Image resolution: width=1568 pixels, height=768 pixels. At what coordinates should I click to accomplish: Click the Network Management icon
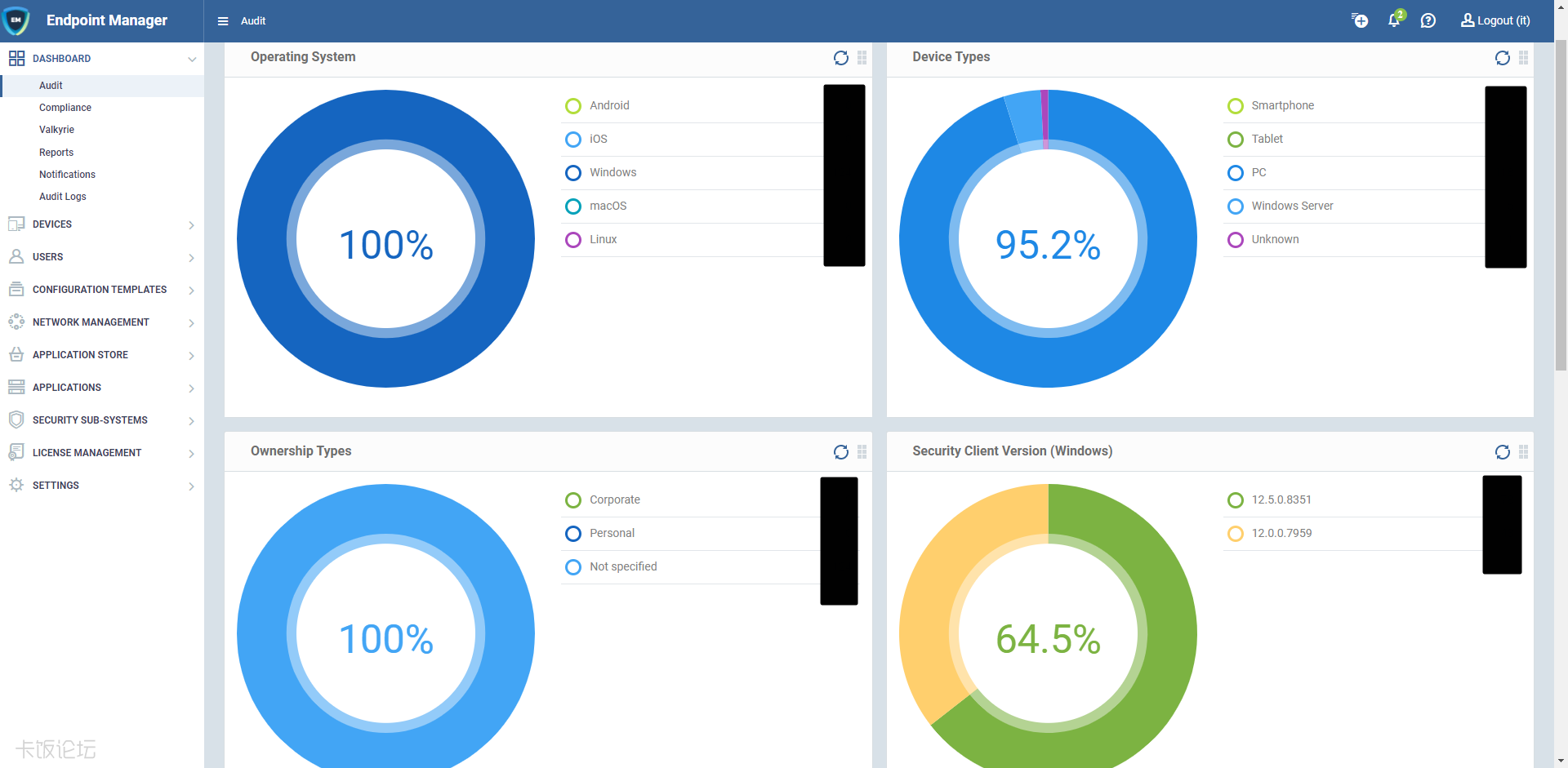click(16, 322)
